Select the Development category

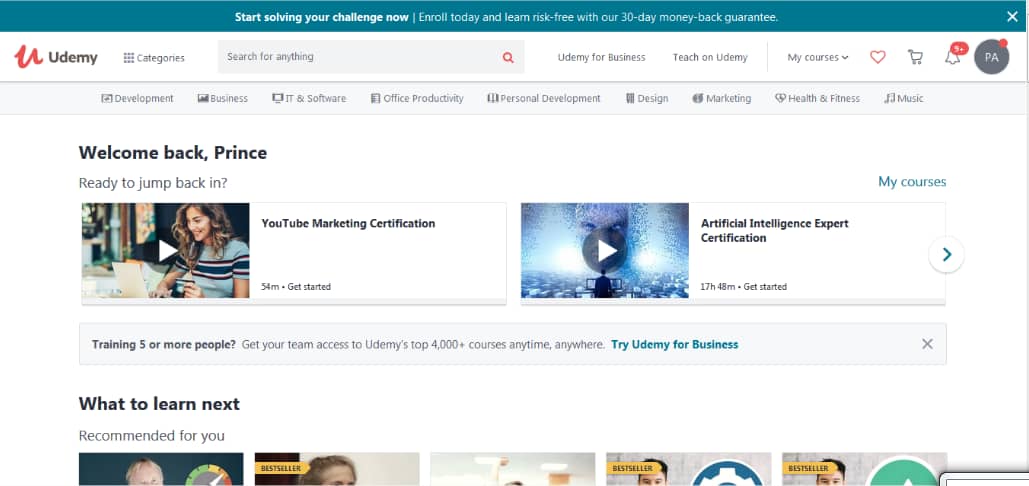point(137,98)
